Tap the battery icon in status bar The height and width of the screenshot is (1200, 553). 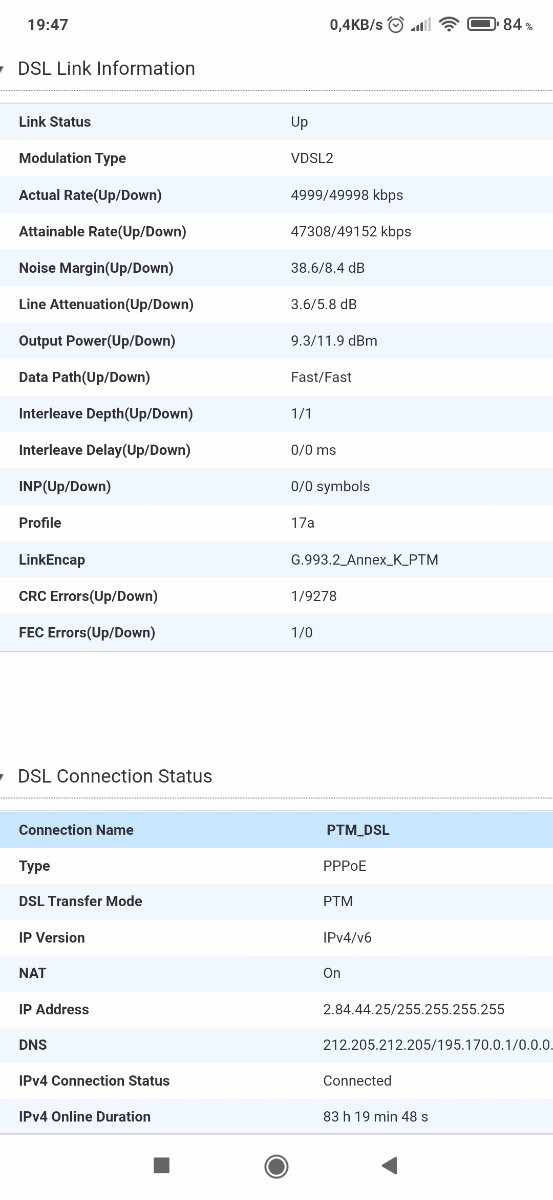coord(482,24)
